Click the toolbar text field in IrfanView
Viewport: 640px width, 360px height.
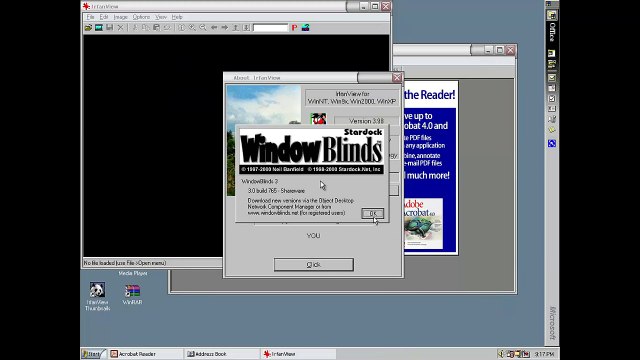[270, 28]
